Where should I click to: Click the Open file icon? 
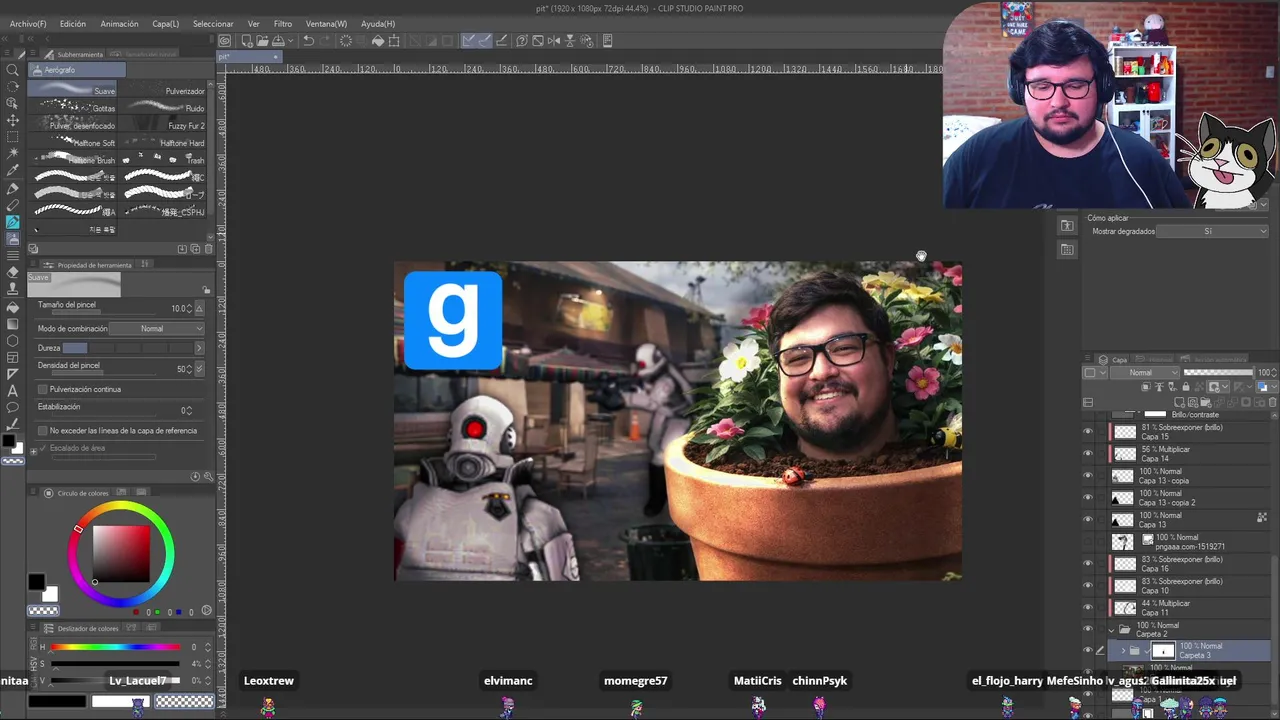point(261,41)
